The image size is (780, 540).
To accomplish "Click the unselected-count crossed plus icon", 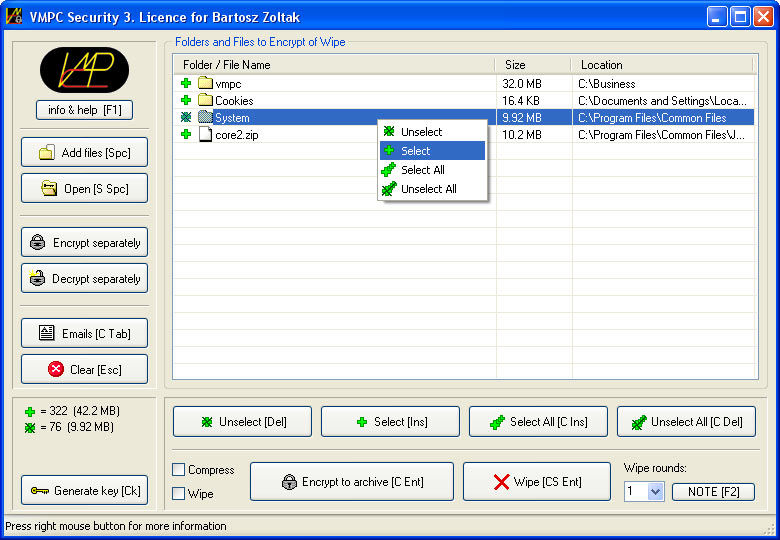I will click(x=30, y=427).
